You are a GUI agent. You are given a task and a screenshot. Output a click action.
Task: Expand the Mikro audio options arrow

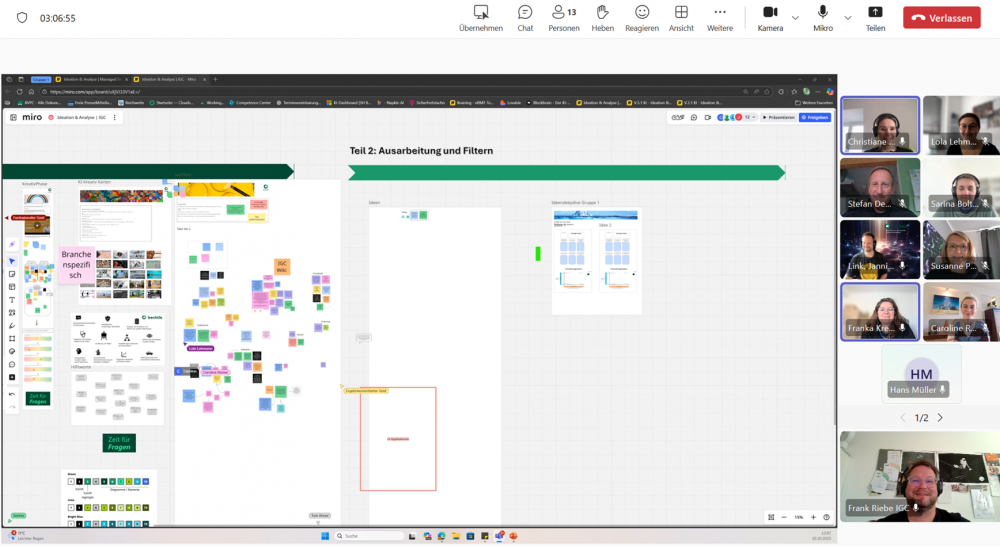[x=848, y=18]
